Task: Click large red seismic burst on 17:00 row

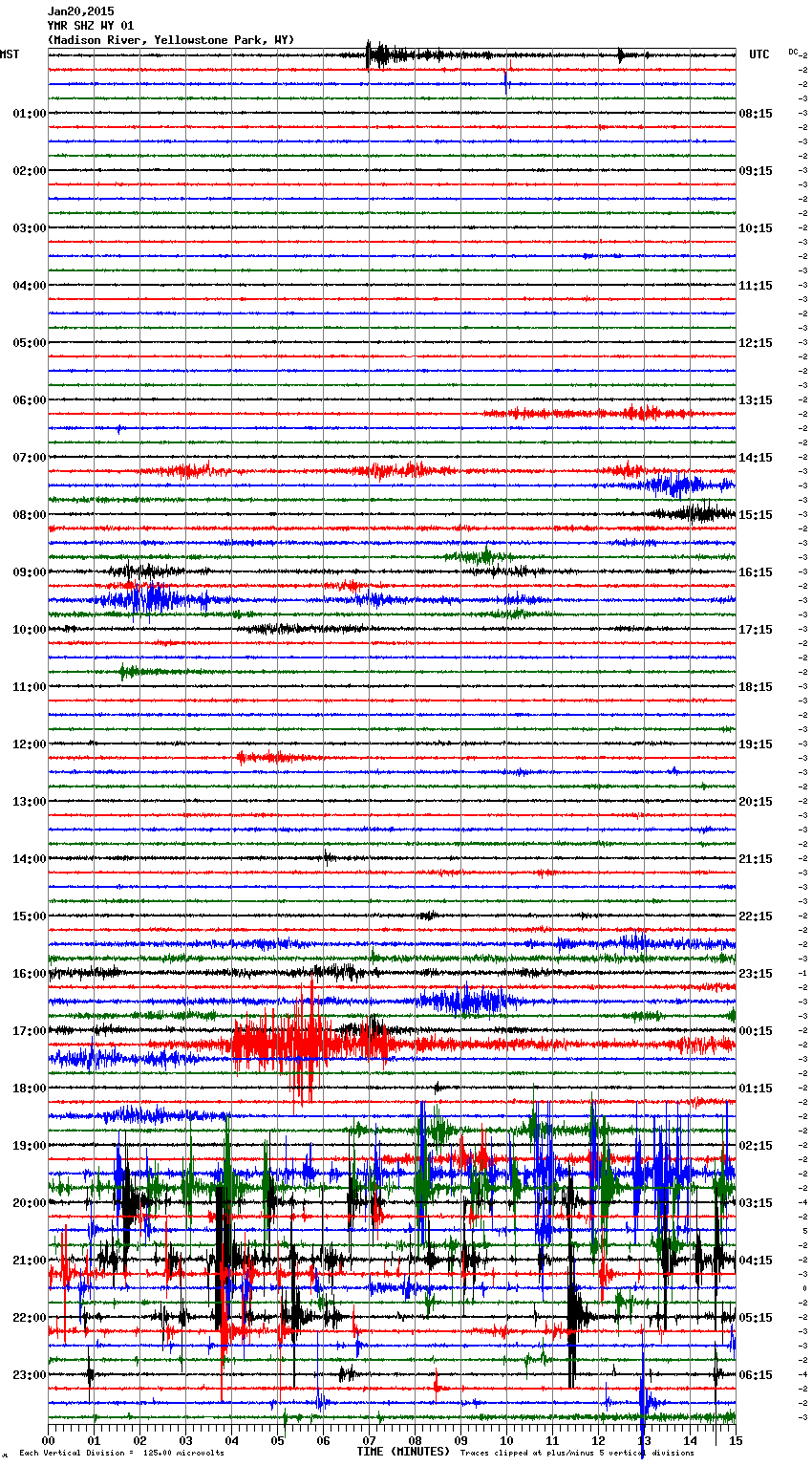Action: click(x=310, y=1045)
